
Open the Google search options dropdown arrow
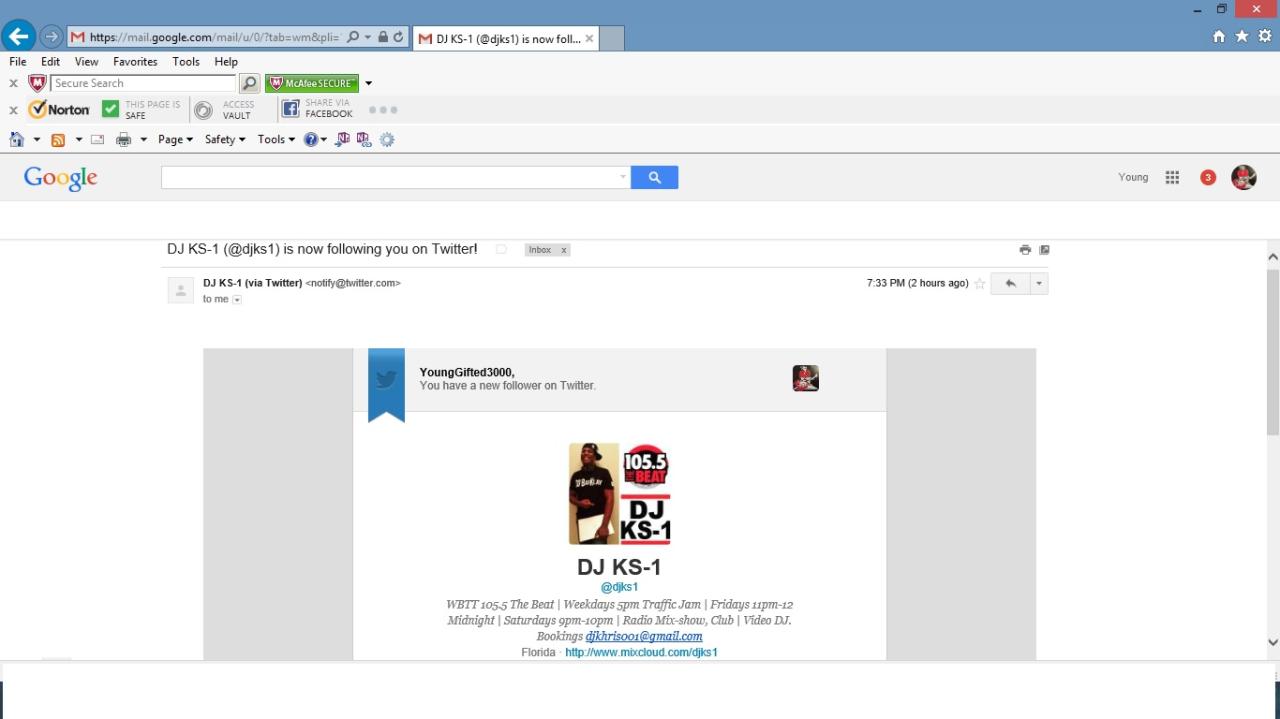[x=622, y=177]
